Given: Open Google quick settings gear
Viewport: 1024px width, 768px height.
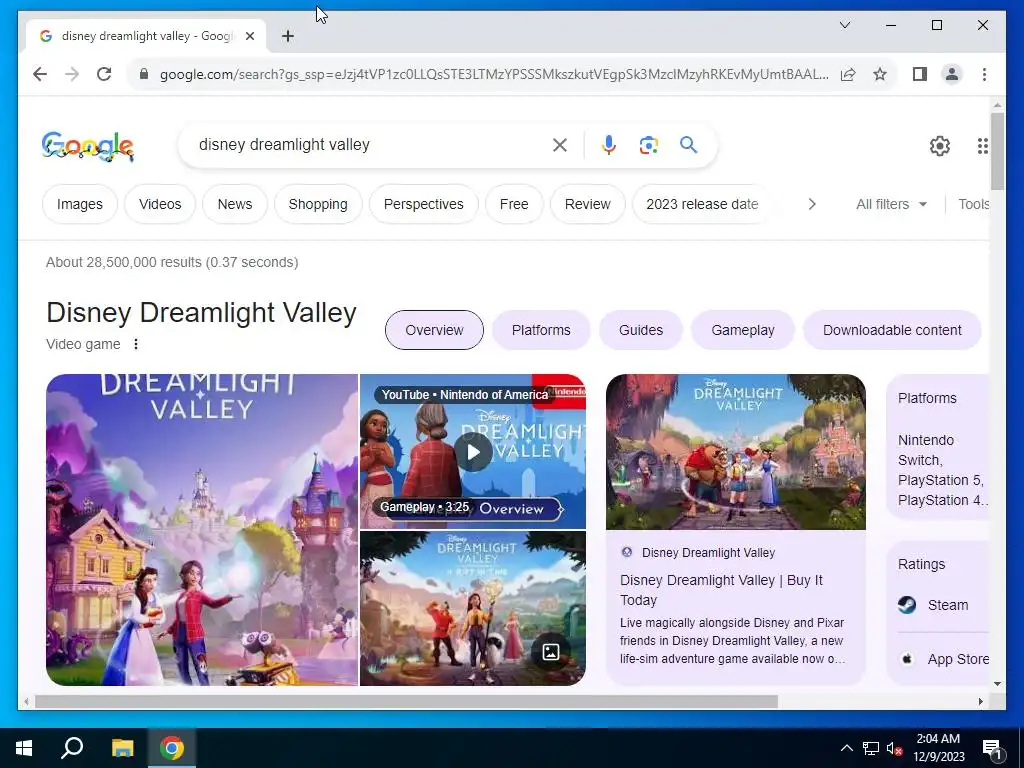Looking at the screenshot, I should 939,146.
